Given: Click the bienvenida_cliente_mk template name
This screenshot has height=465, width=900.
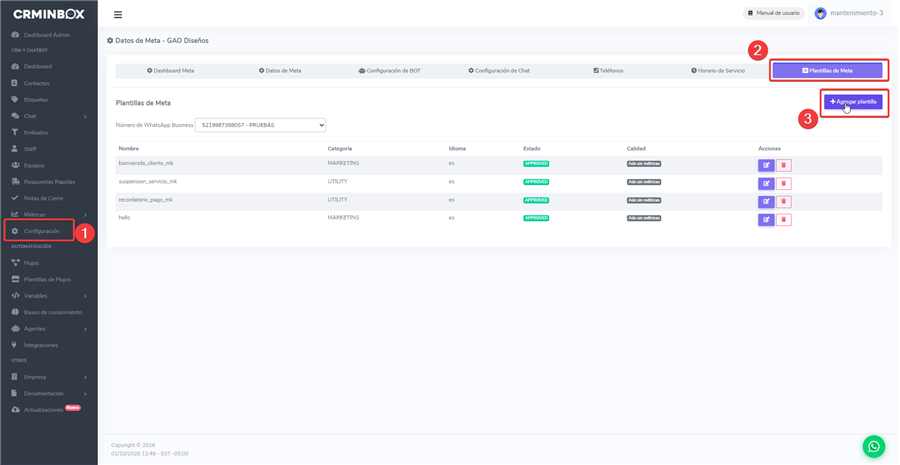Looking at the screenshot, I should pyautogui.click(x=146, y=164).
